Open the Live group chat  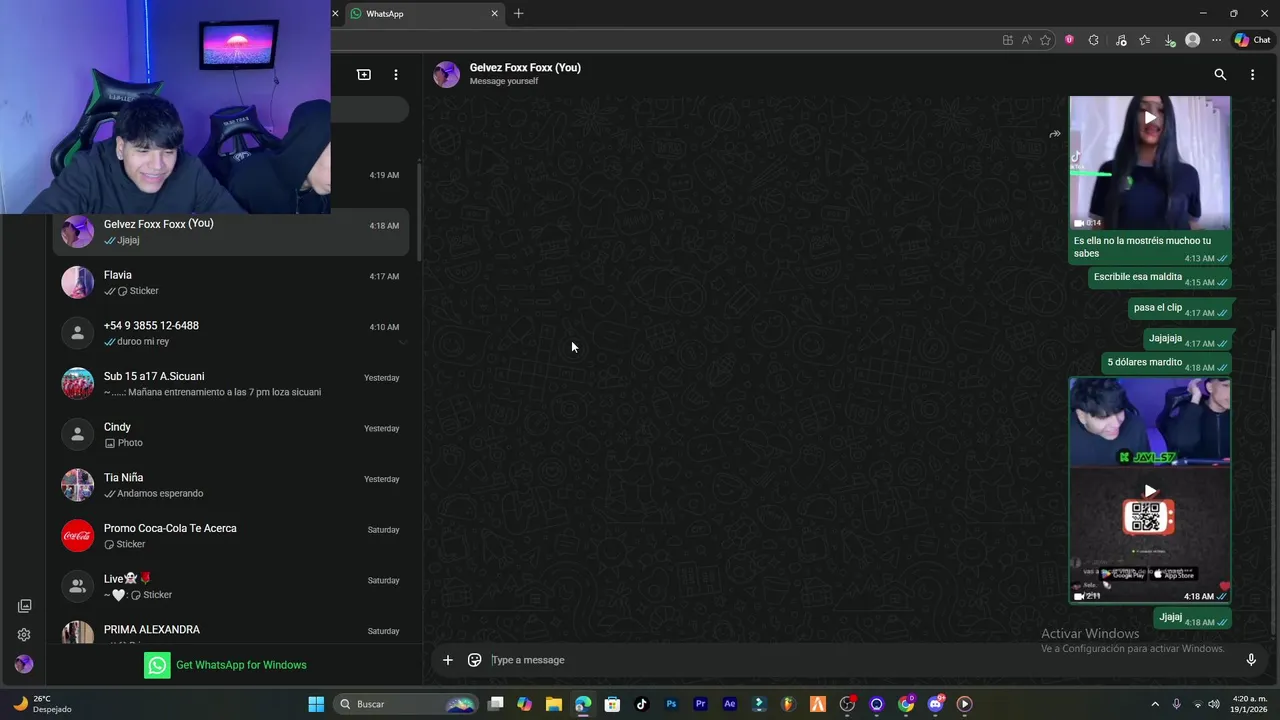[x=231, y=587]
